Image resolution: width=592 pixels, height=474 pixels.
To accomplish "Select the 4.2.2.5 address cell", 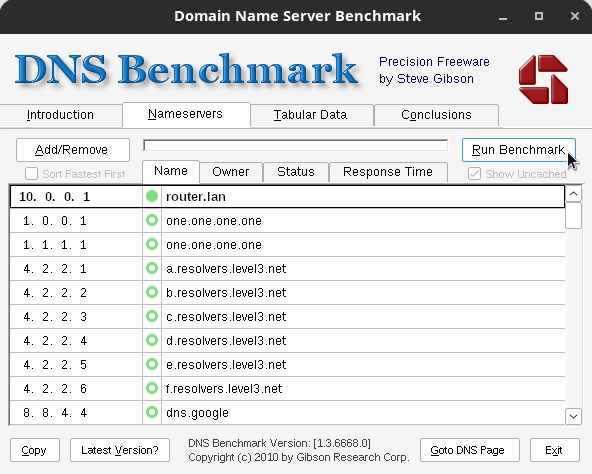I will [76, 364].
